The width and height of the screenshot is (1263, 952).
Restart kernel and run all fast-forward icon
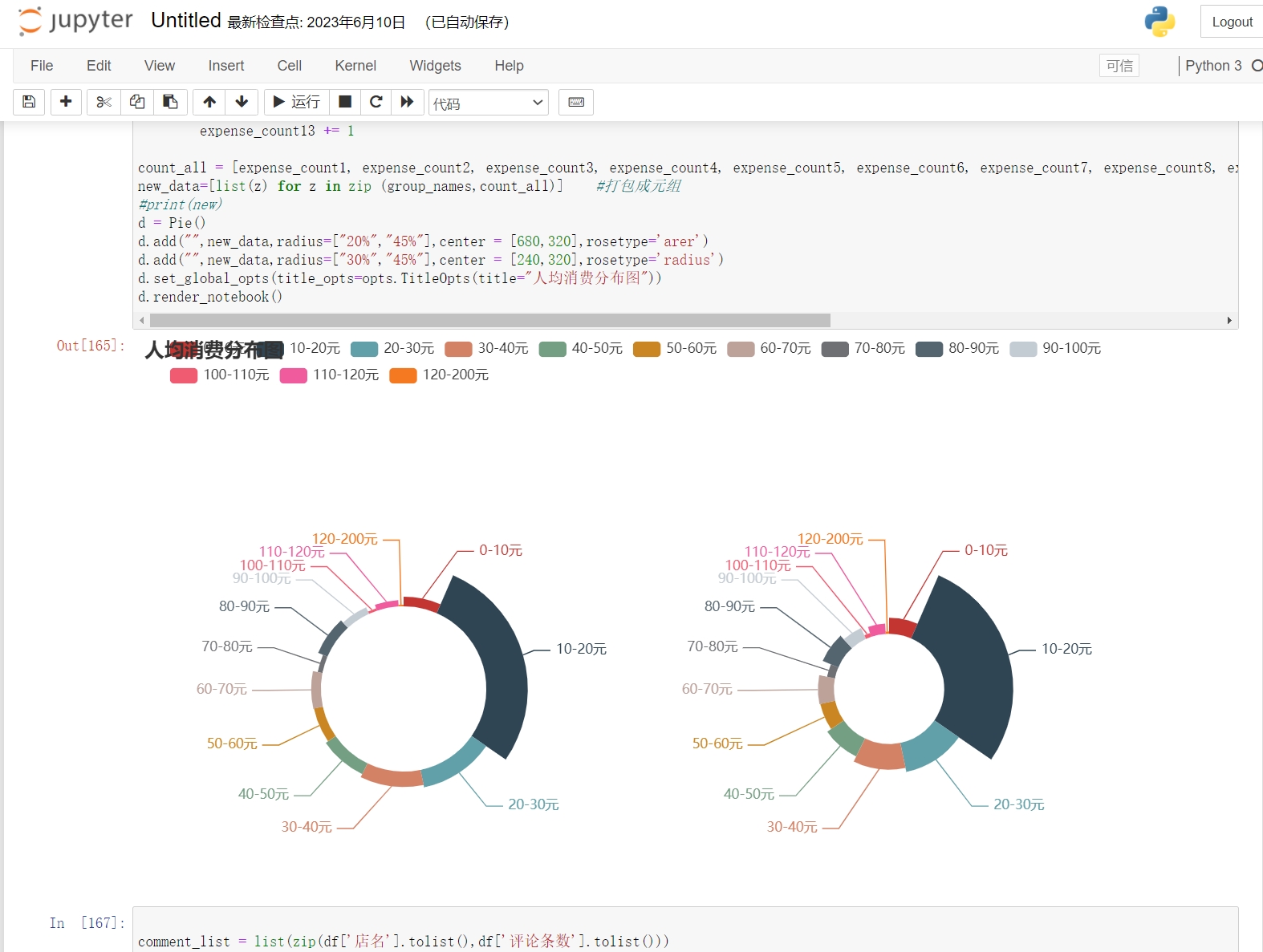tap(407, 102)
